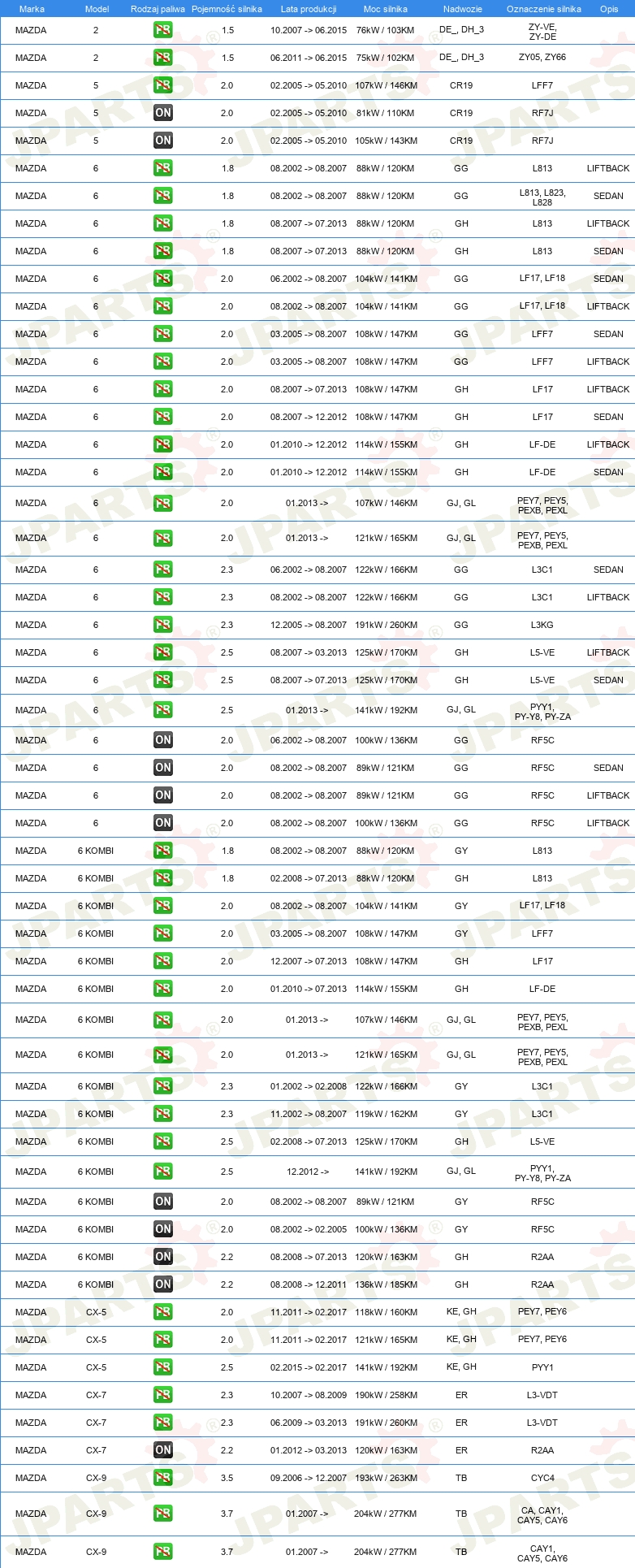The width and height of the screenshot is (635, 1568).
Task: Click petrol icon in 6 KOMBI 12.2012 row
Action: [x=163, y=1172]
